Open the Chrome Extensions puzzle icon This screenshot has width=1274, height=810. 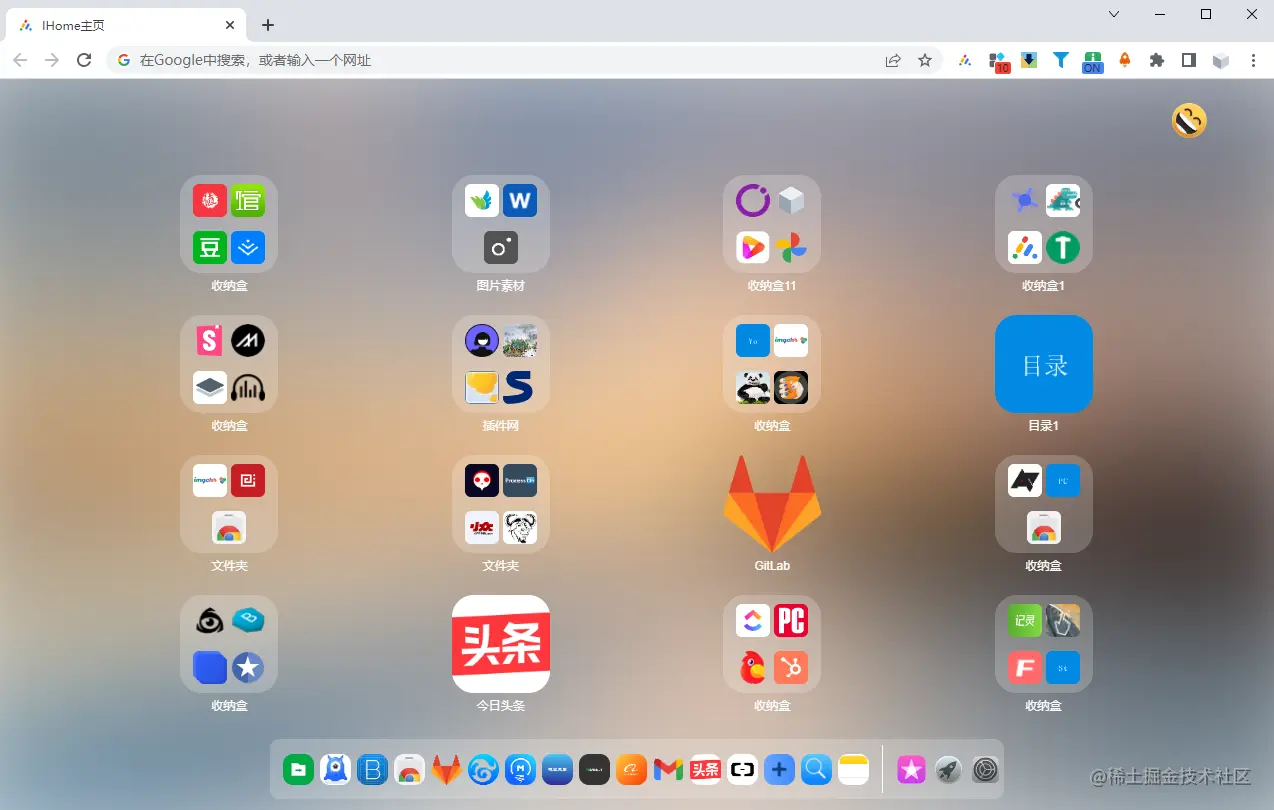1157,60
